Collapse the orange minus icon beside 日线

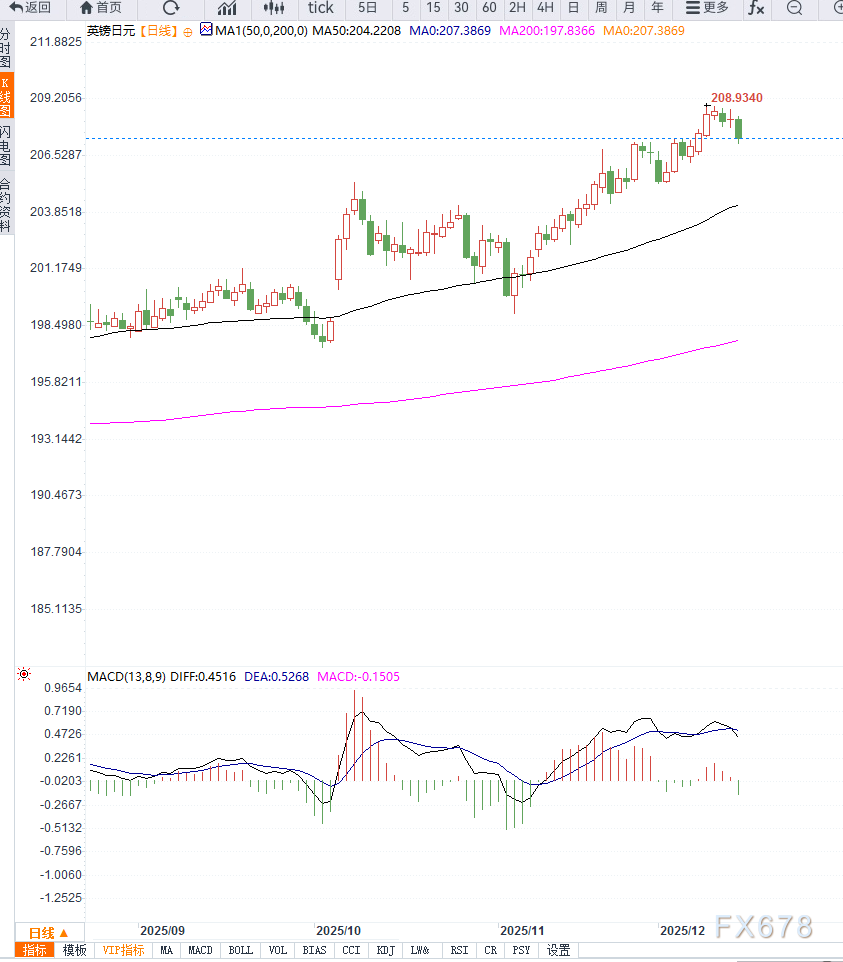pyautogui.click(x=186, y=31)
